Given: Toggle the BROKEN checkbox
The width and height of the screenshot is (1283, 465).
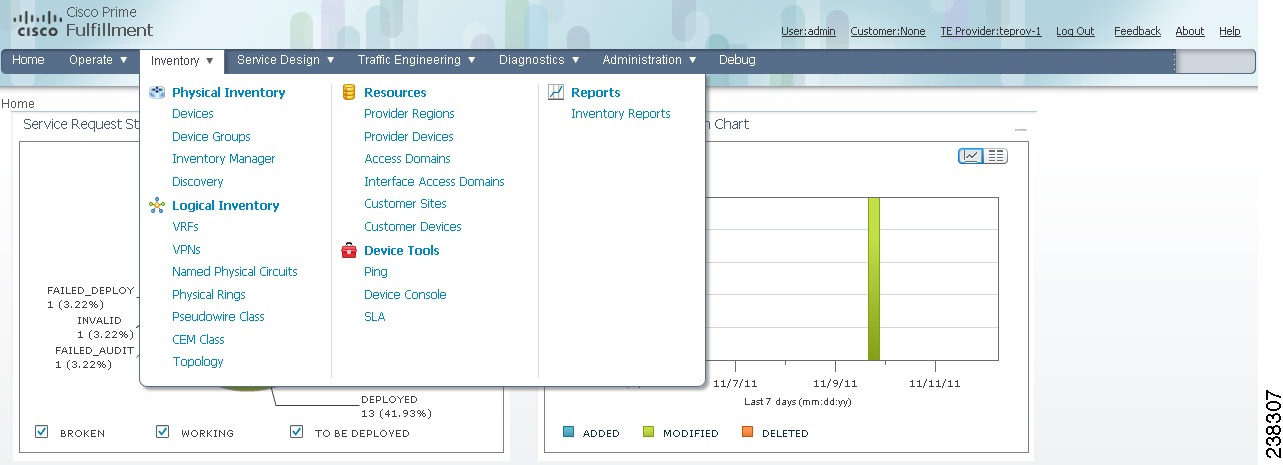Looking at the screenshot, I should [42, 432].
